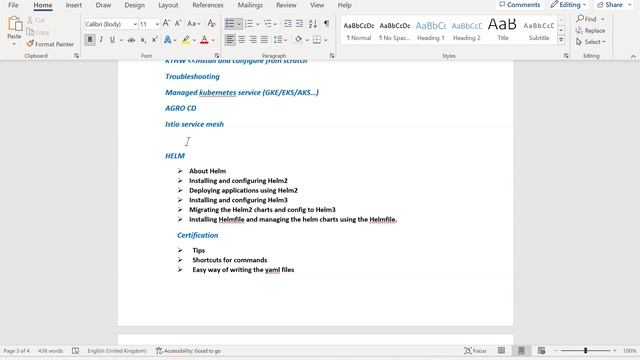
Task: Switch to the References tab
Action: pyautogui.click(x=208, y=5)
